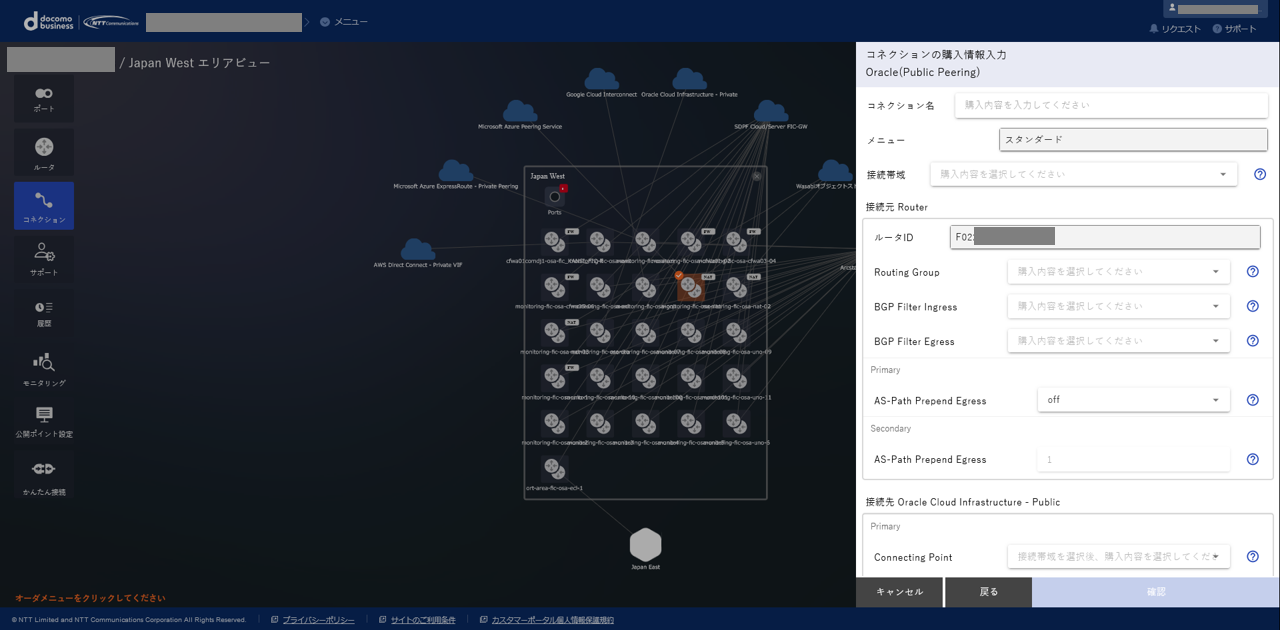
Task: Select the ルータ (Router) sidebar icon
Action: click(x=44, y=152)
